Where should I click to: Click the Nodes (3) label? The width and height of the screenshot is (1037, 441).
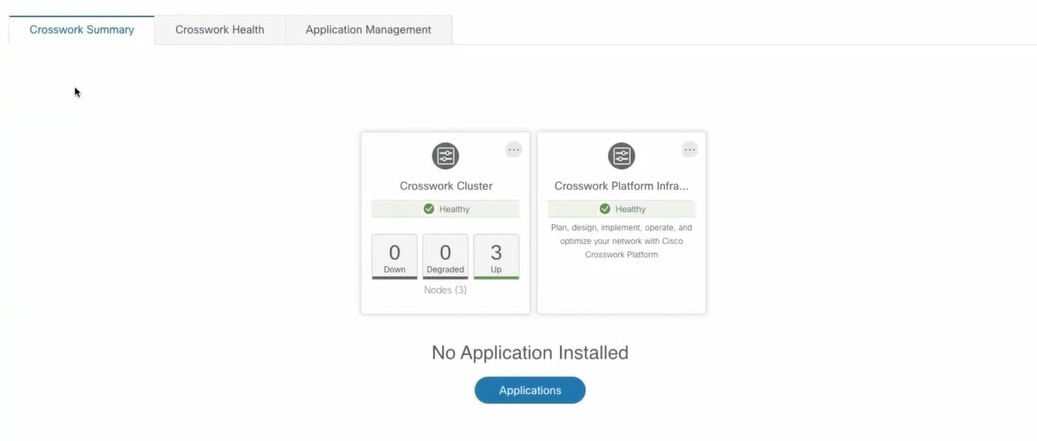point(445,290)
